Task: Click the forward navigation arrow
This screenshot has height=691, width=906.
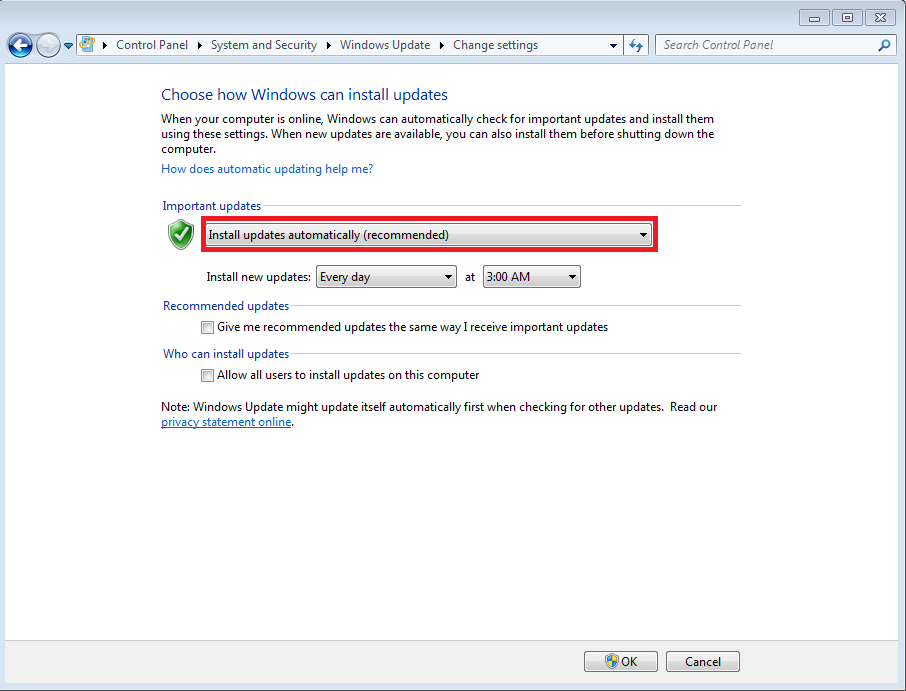Action: (x=47, y=45)
